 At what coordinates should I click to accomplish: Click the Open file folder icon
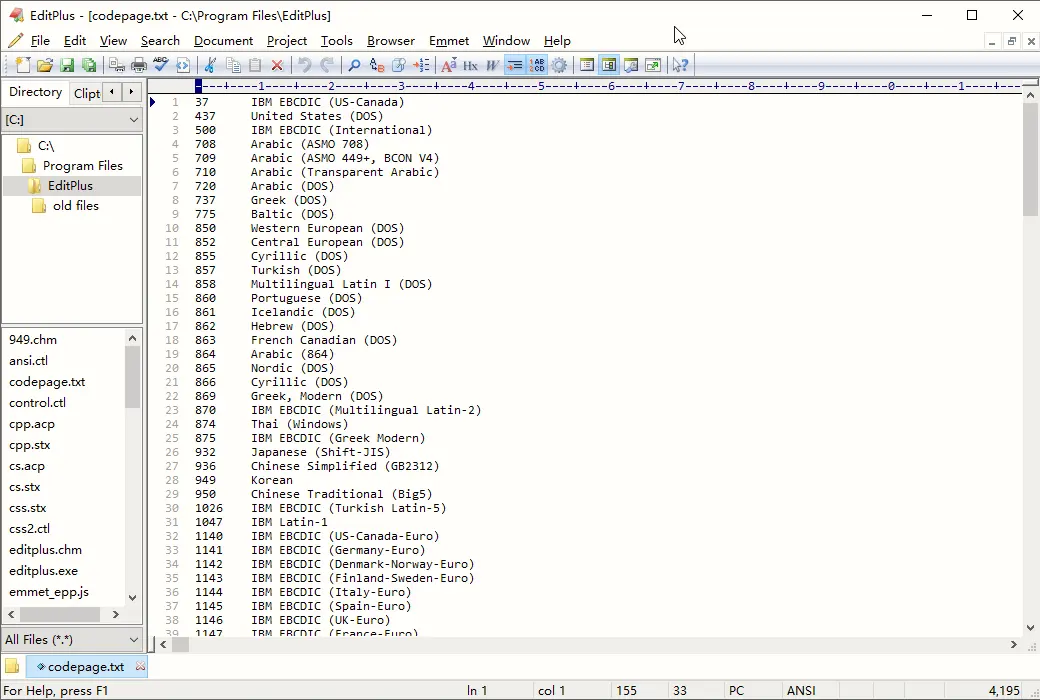click(x=44, y=65)
